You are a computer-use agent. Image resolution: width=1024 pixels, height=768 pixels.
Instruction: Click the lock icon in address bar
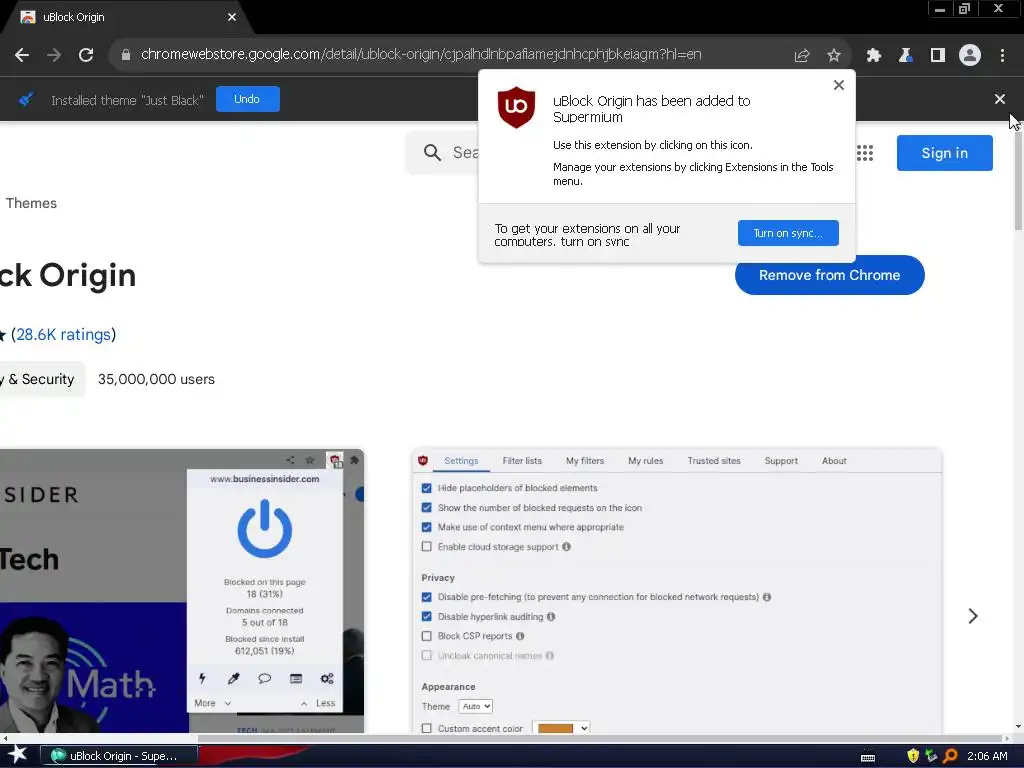(126, 55)
